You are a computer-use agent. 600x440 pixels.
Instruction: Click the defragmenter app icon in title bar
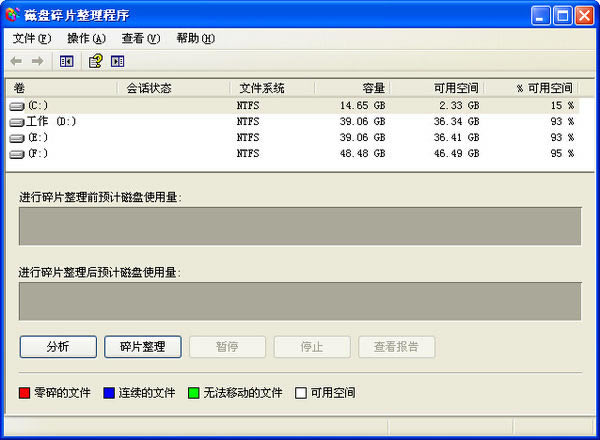(x=13, y=15)
